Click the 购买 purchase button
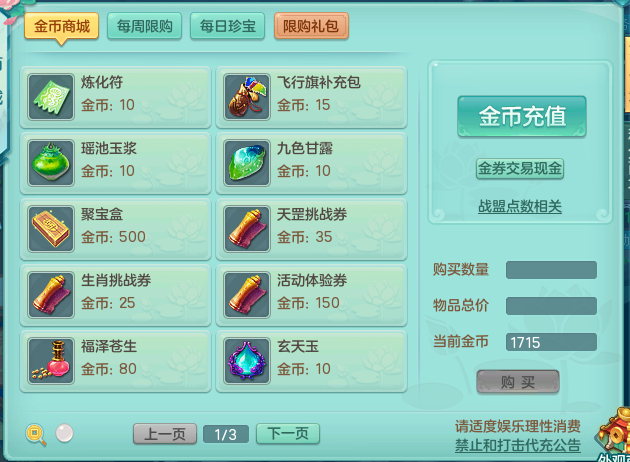The image size is (630, 462). (x=518, y=382)
